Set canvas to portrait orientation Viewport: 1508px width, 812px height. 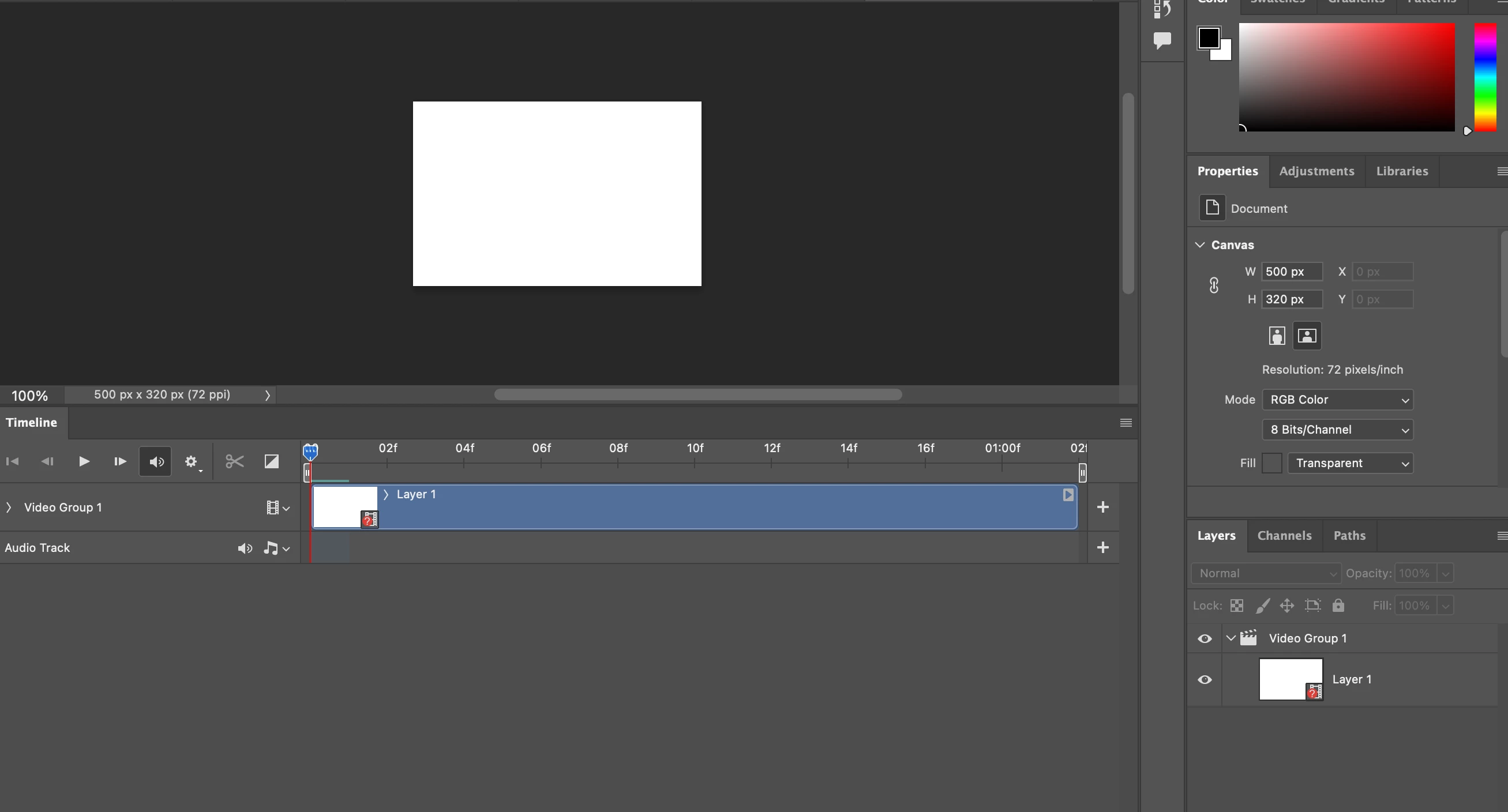[1277, 336]
